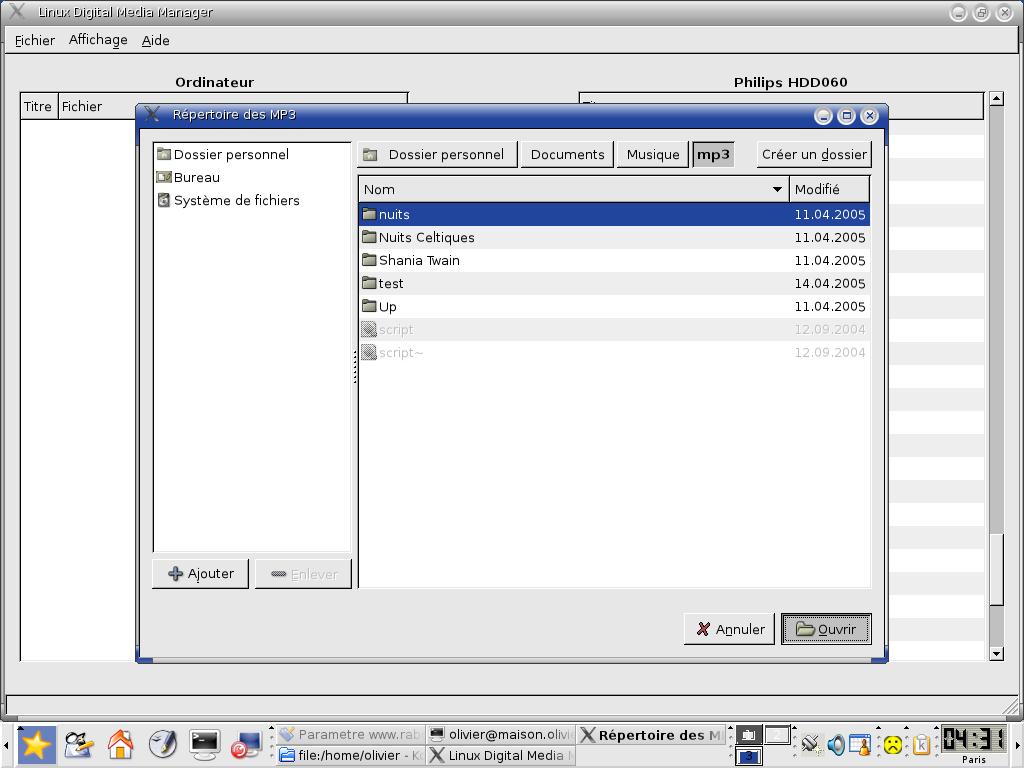1024x768 pixels.
Task: Click the volume speaker tray icon
Action: tap(836, 744)
